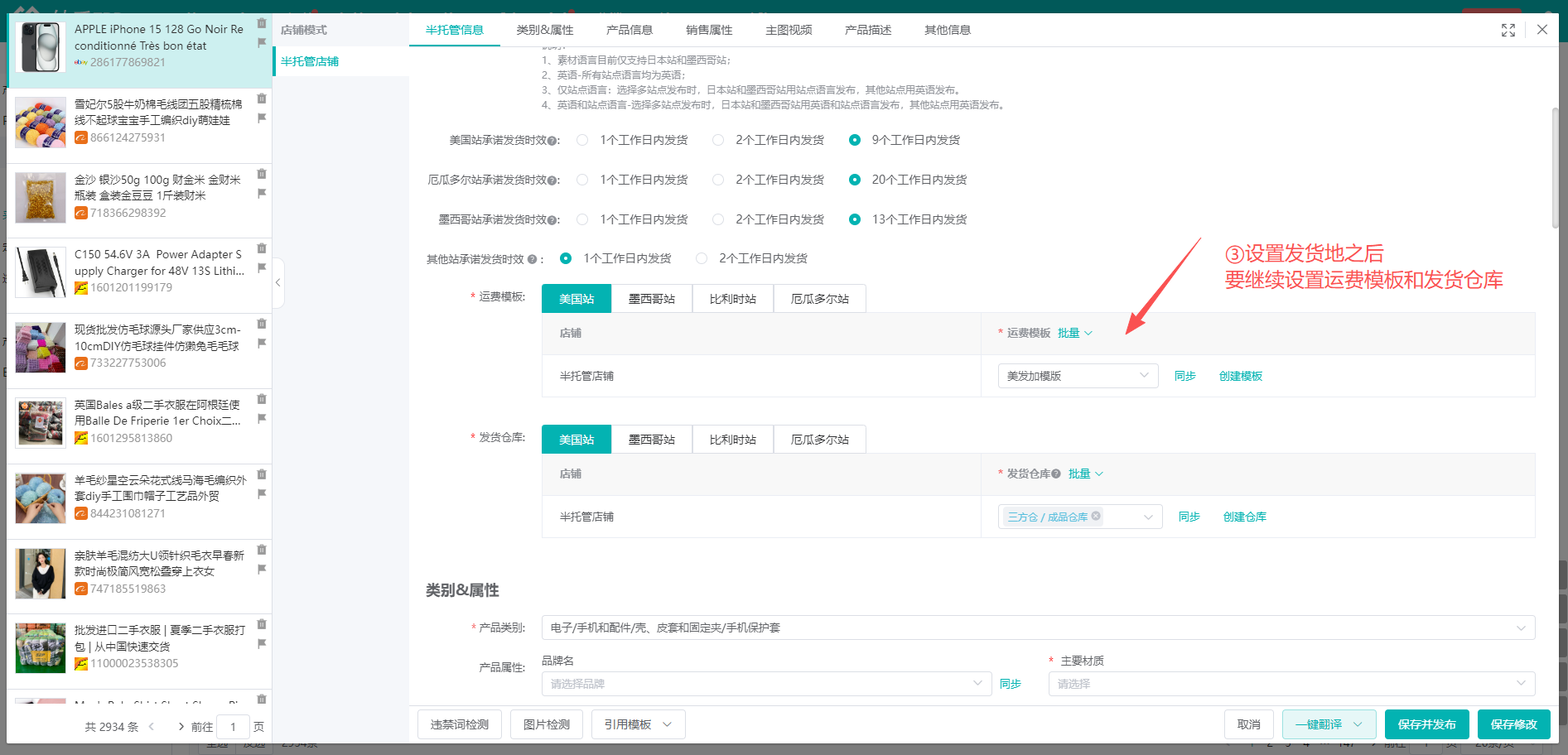Flag the iPhone 15 listing
This screenshot has height=755, width=1568.
(x=262, y=42)
